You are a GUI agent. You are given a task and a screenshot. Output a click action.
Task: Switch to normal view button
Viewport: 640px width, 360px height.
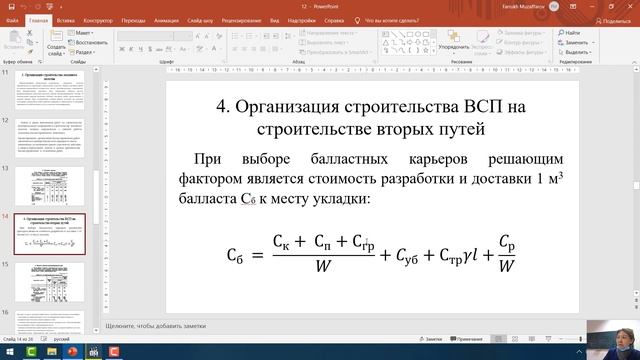[498, 339]
